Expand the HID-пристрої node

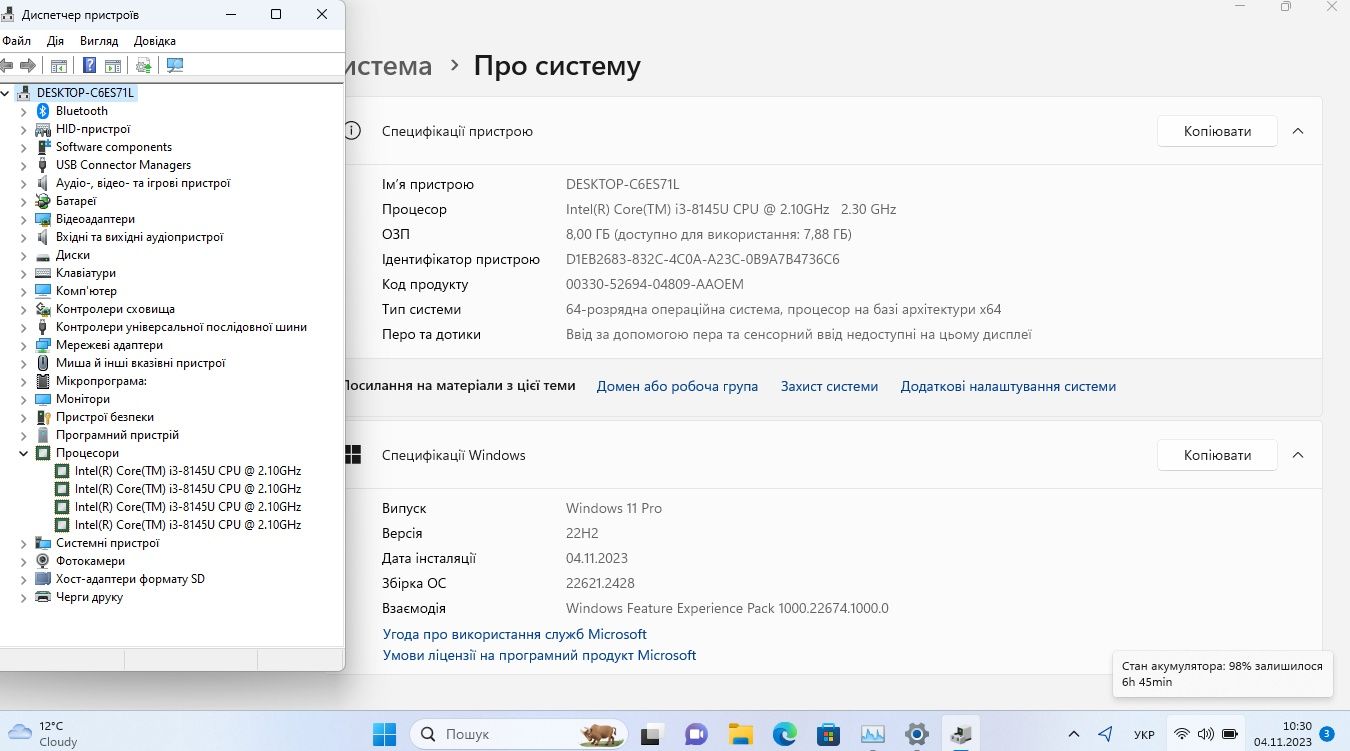point(24,129)
